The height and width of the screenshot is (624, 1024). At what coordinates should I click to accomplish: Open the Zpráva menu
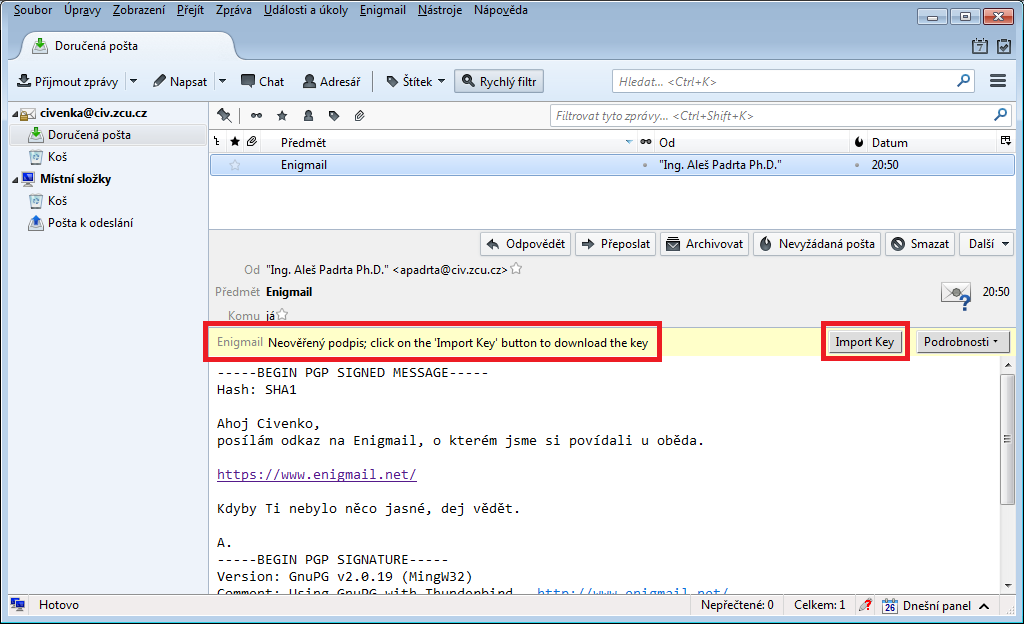(x=234, y=10)
